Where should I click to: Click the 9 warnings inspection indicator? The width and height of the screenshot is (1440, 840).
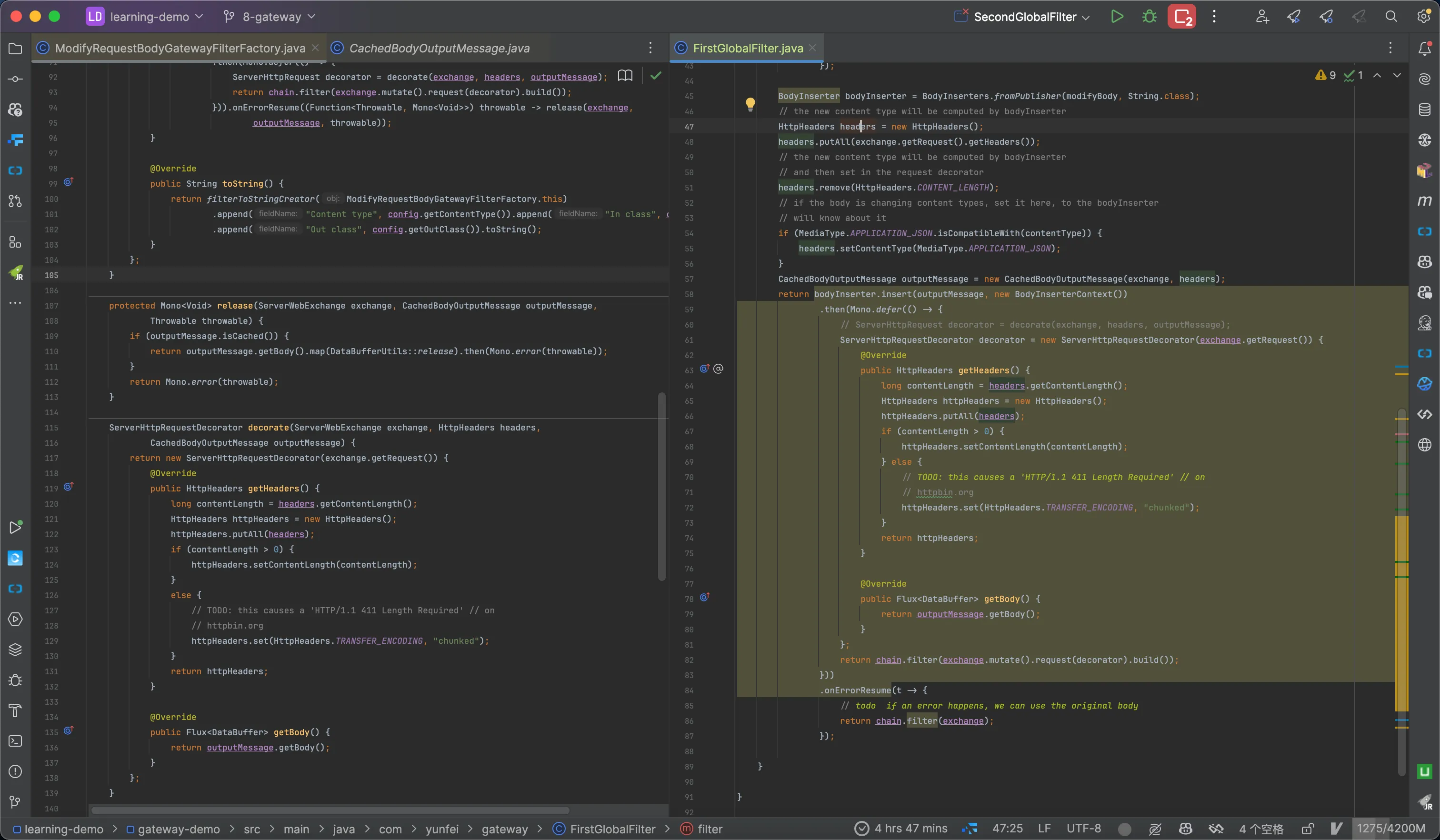click(x=1326, y=75)
